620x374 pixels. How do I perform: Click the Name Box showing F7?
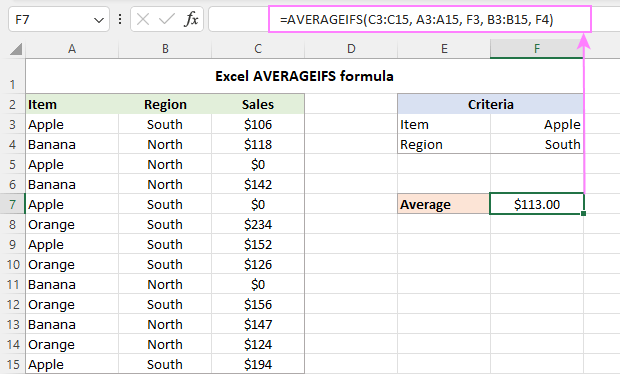[x=59, y=19]
